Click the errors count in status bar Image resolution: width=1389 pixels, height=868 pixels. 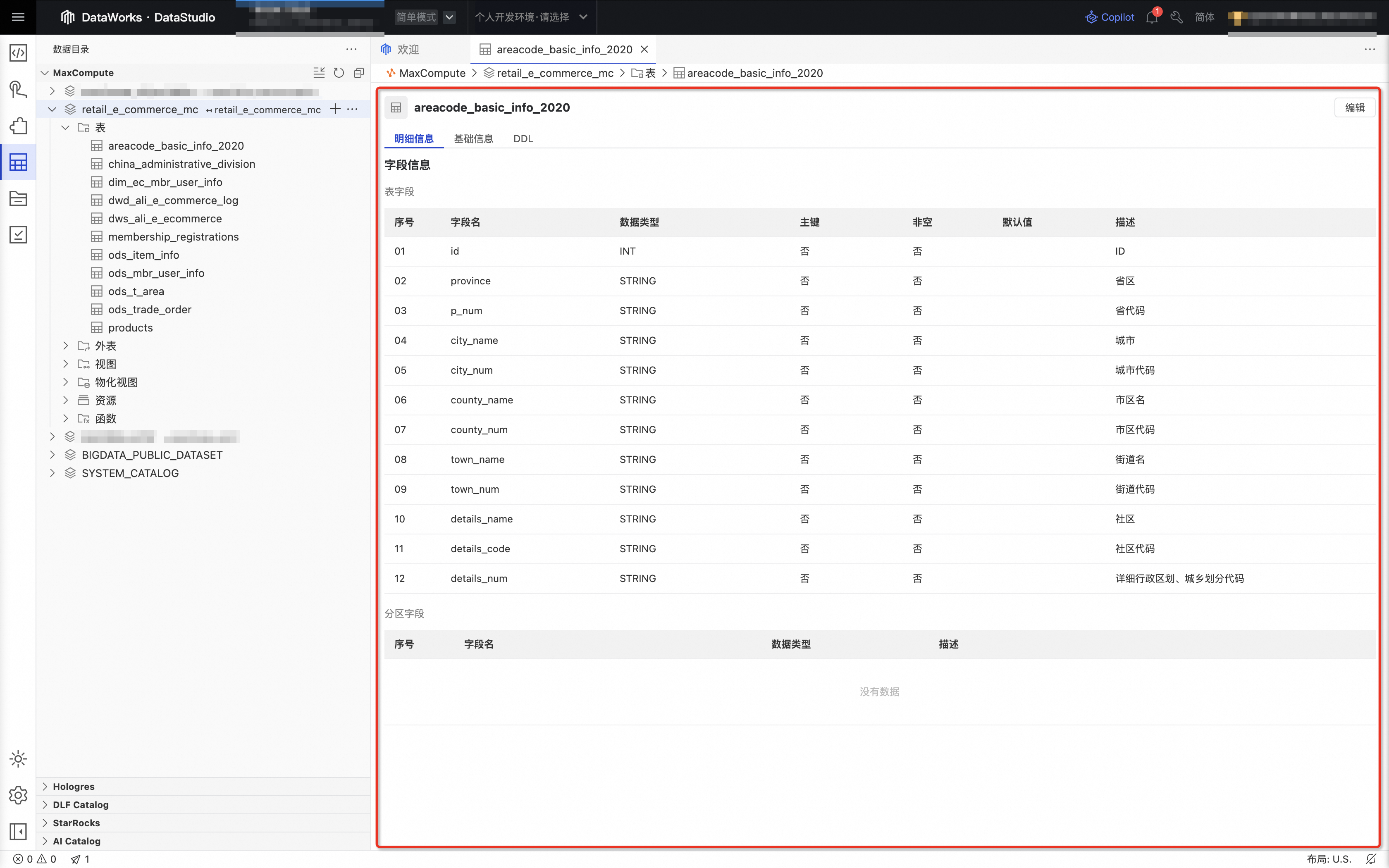click(x=23, y=859)
